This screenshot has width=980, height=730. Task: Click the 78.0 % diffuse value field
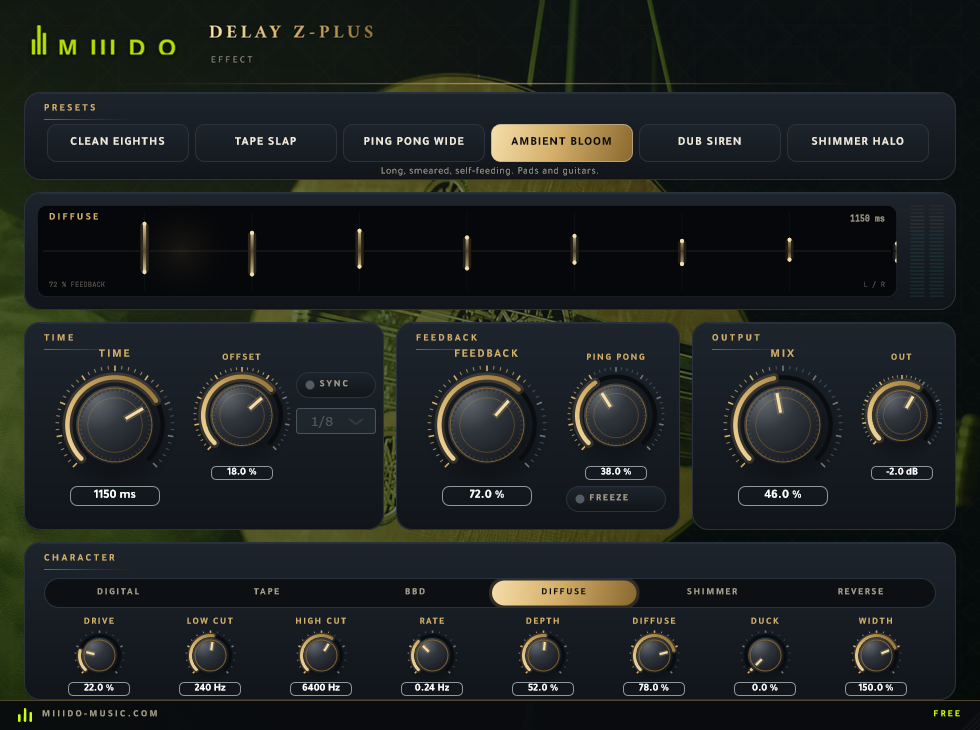click(x=654, y=689)
